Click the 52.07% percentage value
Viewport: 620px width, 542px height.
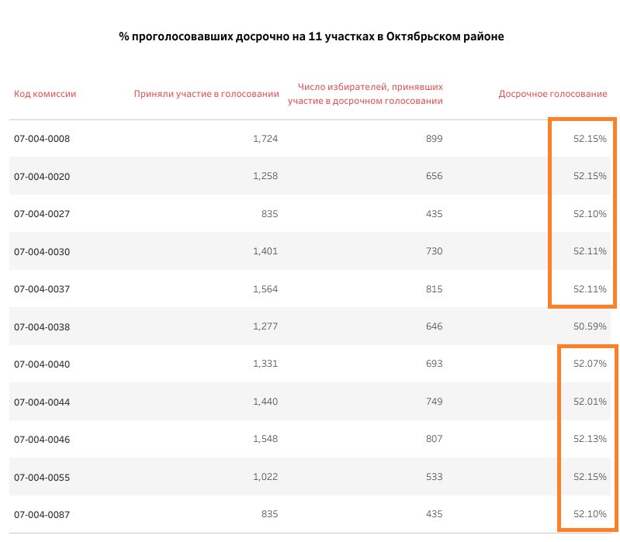(590, 364)
